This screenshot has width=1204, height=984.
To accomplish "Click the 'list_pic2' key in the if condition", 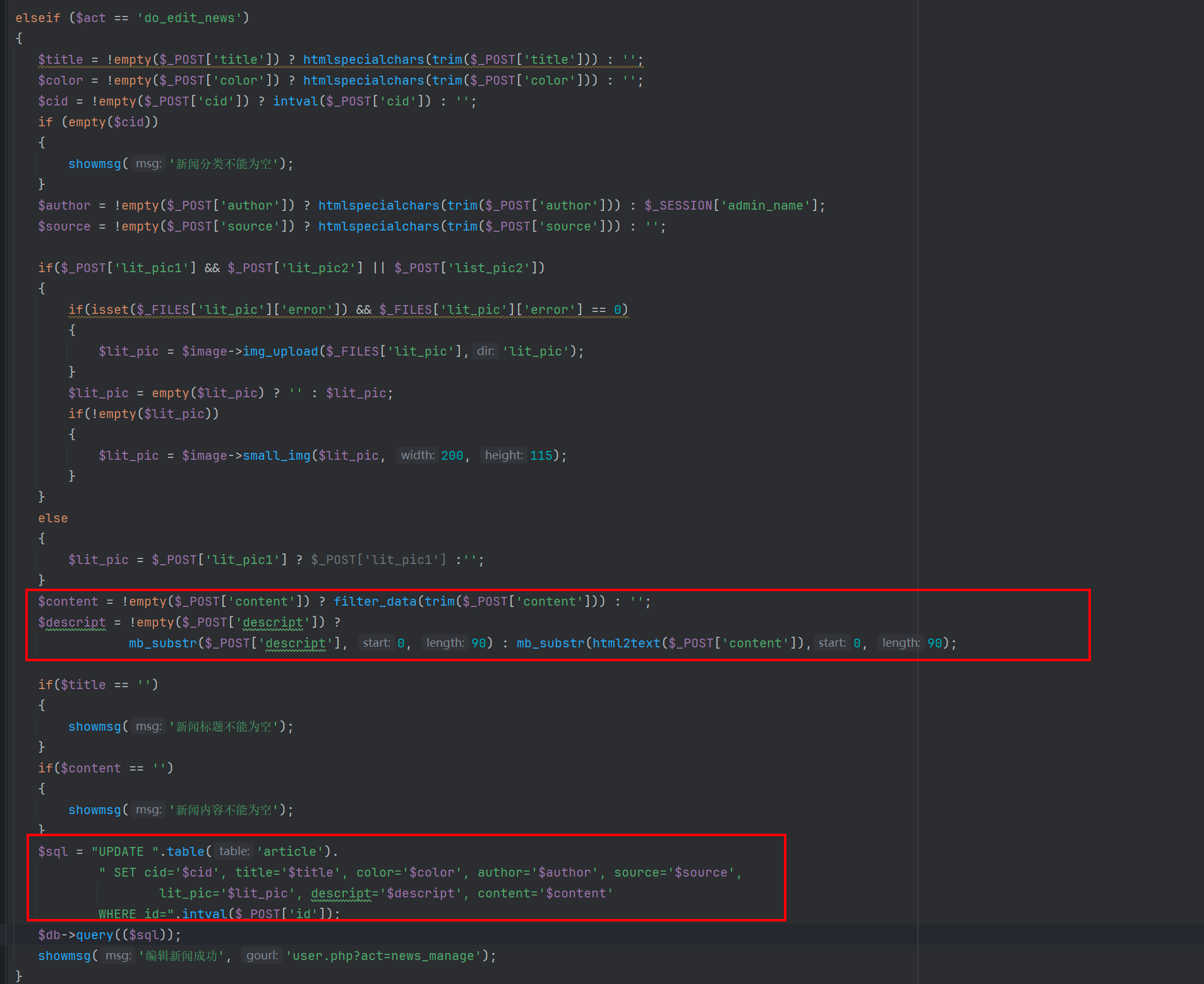I will point(489,268).
